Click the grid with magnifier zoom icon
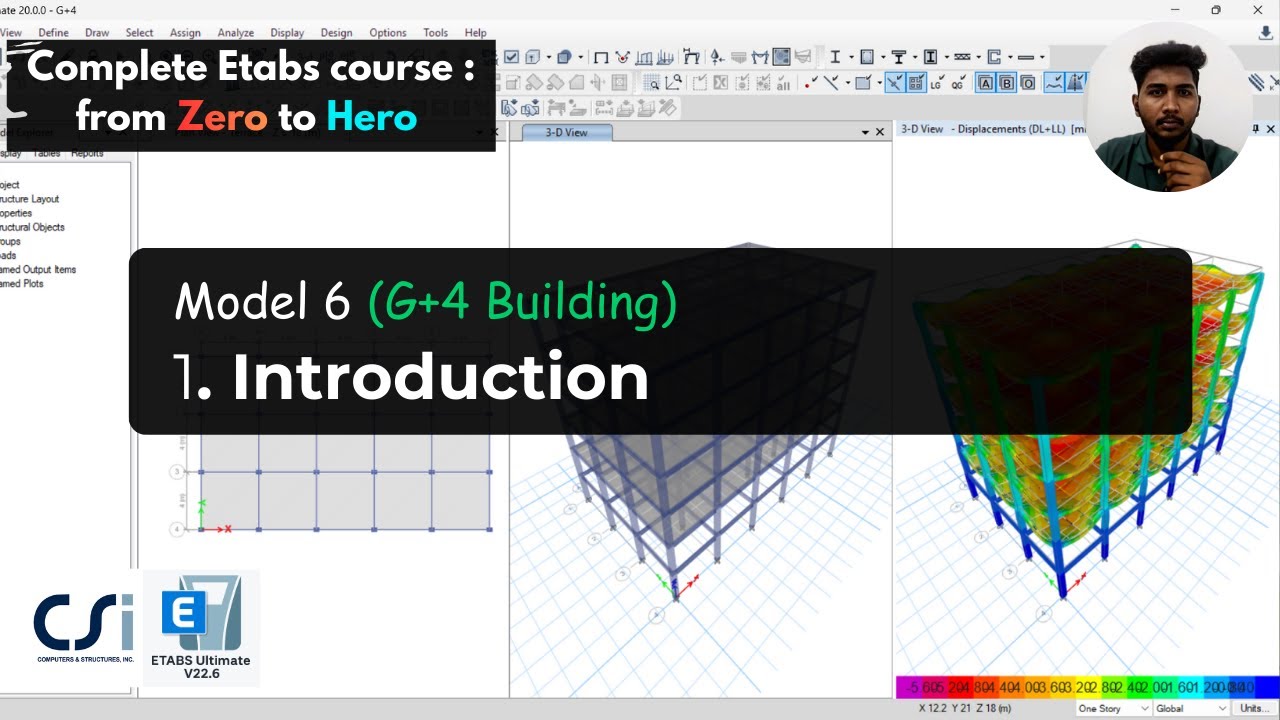1280x720 pixels. (x=651, y=83)
